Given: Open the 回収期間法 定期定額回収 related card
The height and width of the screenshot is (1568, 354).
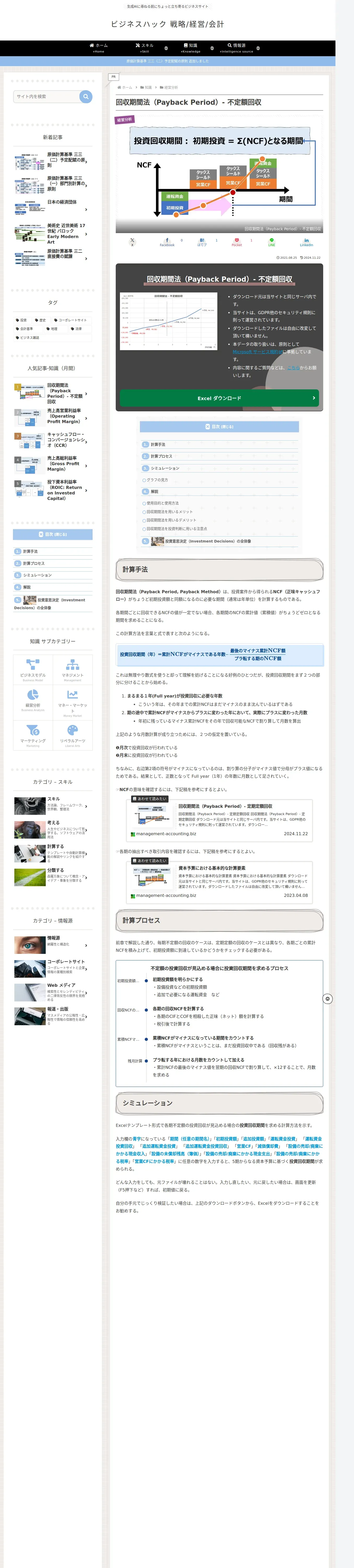Looking at the screenshot, I should point(219,821).
